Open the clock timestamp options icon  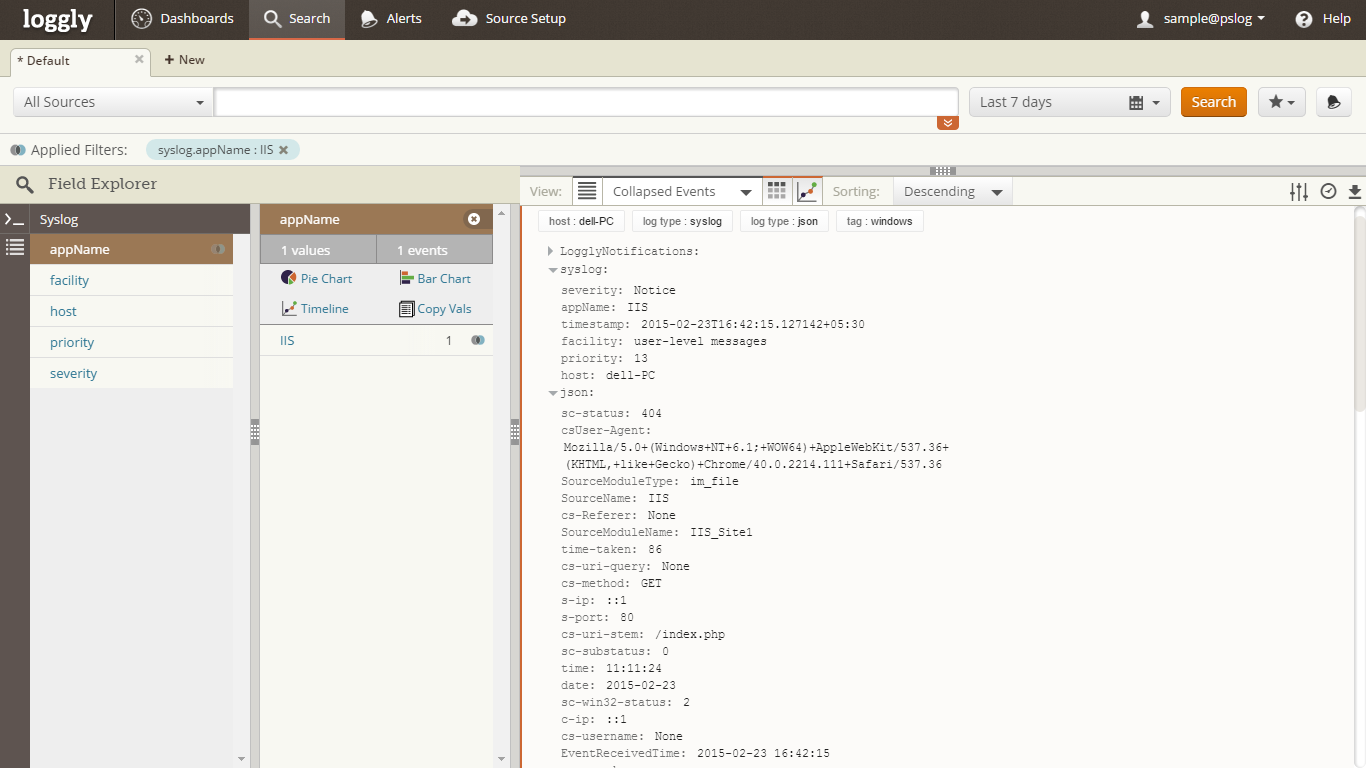1328,191
